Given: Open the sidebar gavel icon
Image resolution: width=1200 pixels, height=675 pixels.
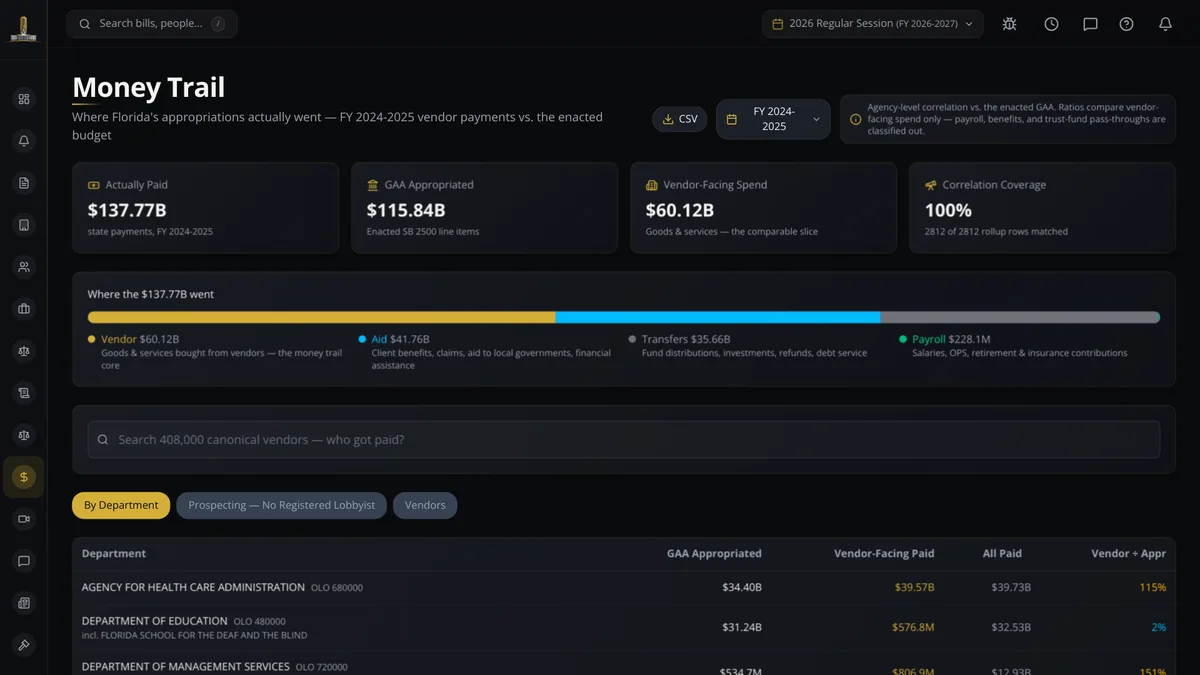Looking at the screenshot, I should tap(24, 645).
